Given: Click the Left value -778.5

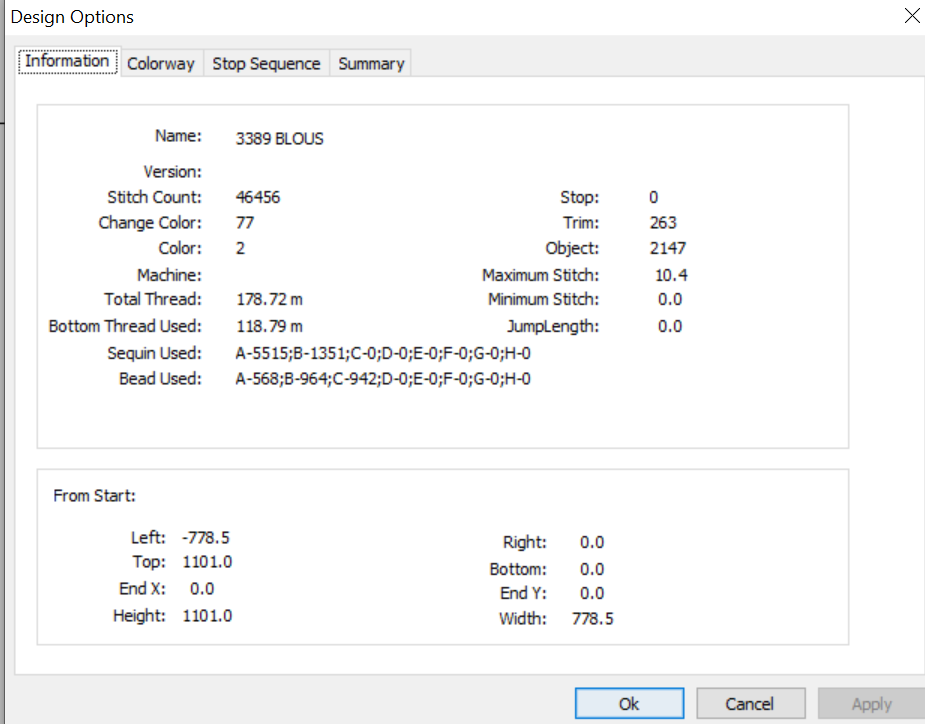Looking at the screenshot, I should pyautogui.click(x=206, y=538).
